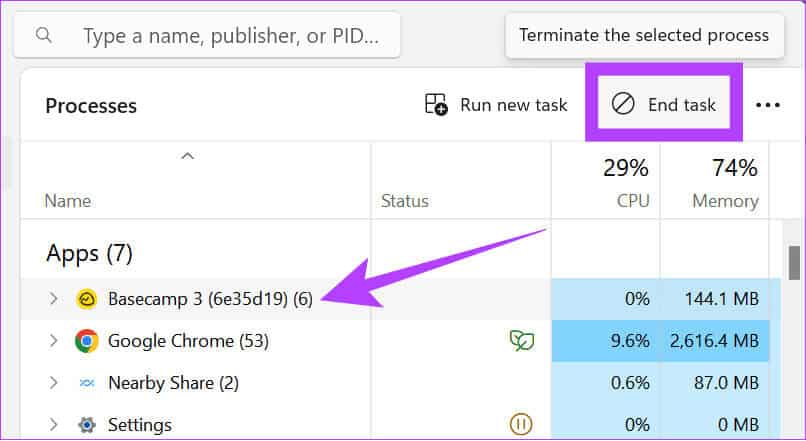
Task: Click the search magnifier icon
Action: pos(44,35)
